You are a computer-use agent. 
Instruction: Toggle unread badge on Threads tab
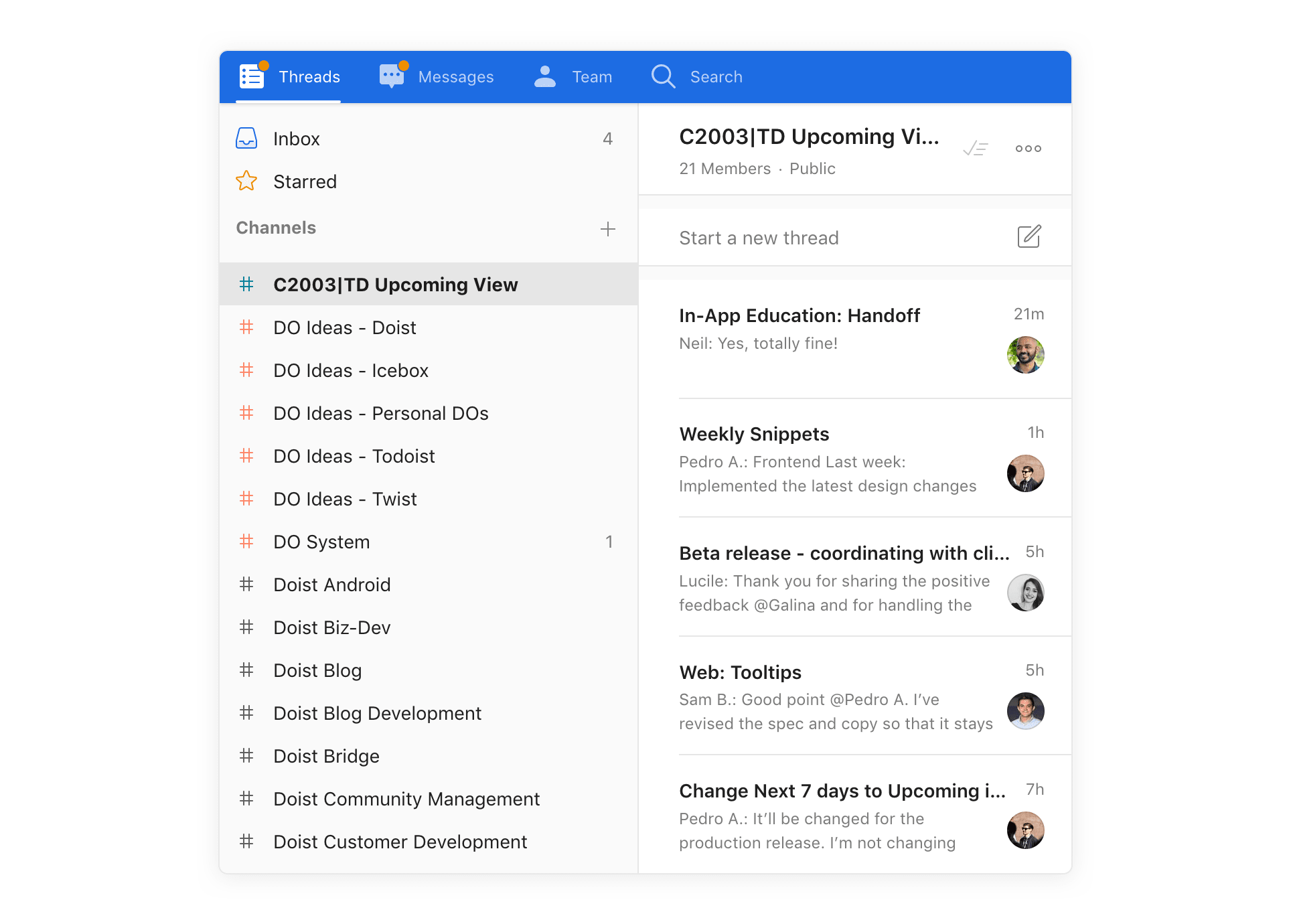pyautogui.click(x=264, y=65)
